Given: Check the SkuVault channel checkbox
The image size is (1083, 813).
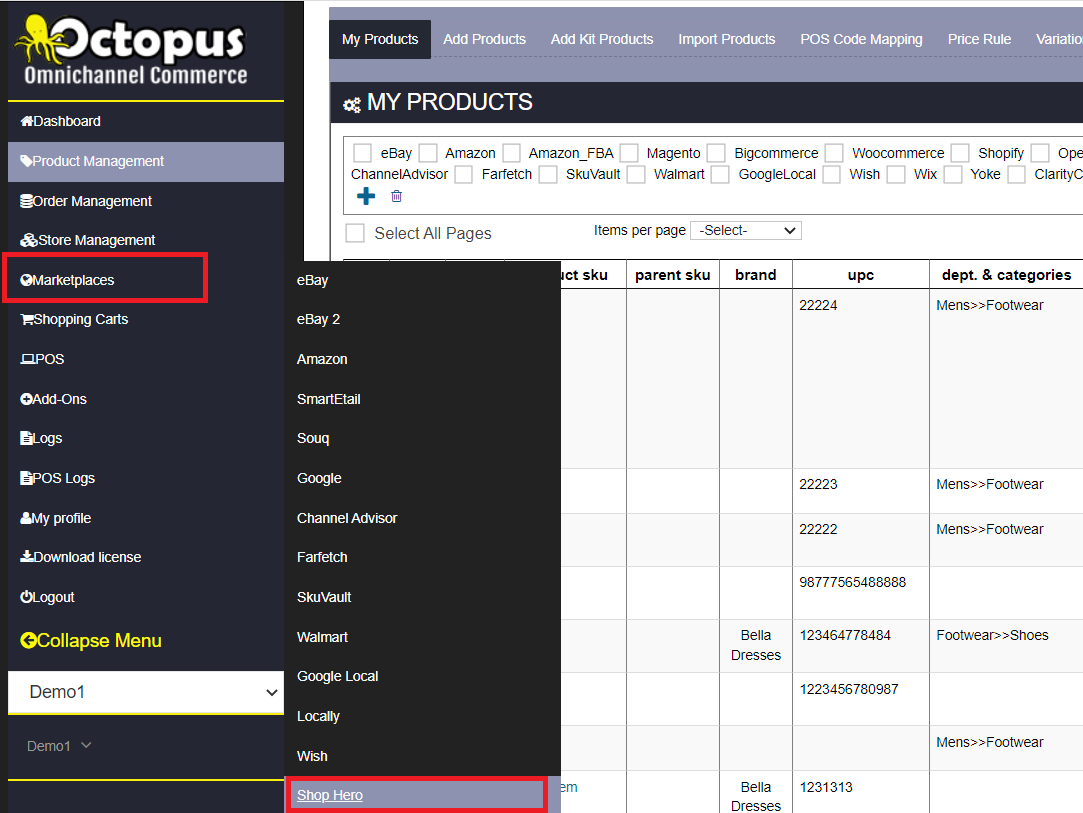Looking at the screenshot, I should 548,174.
